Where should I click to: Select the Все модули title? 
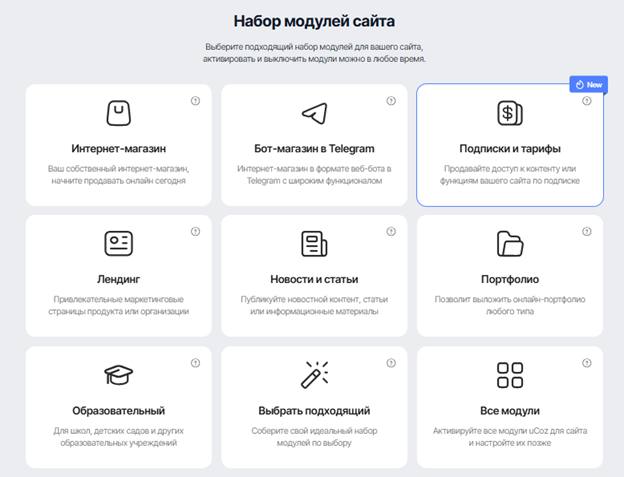point(510,411)
